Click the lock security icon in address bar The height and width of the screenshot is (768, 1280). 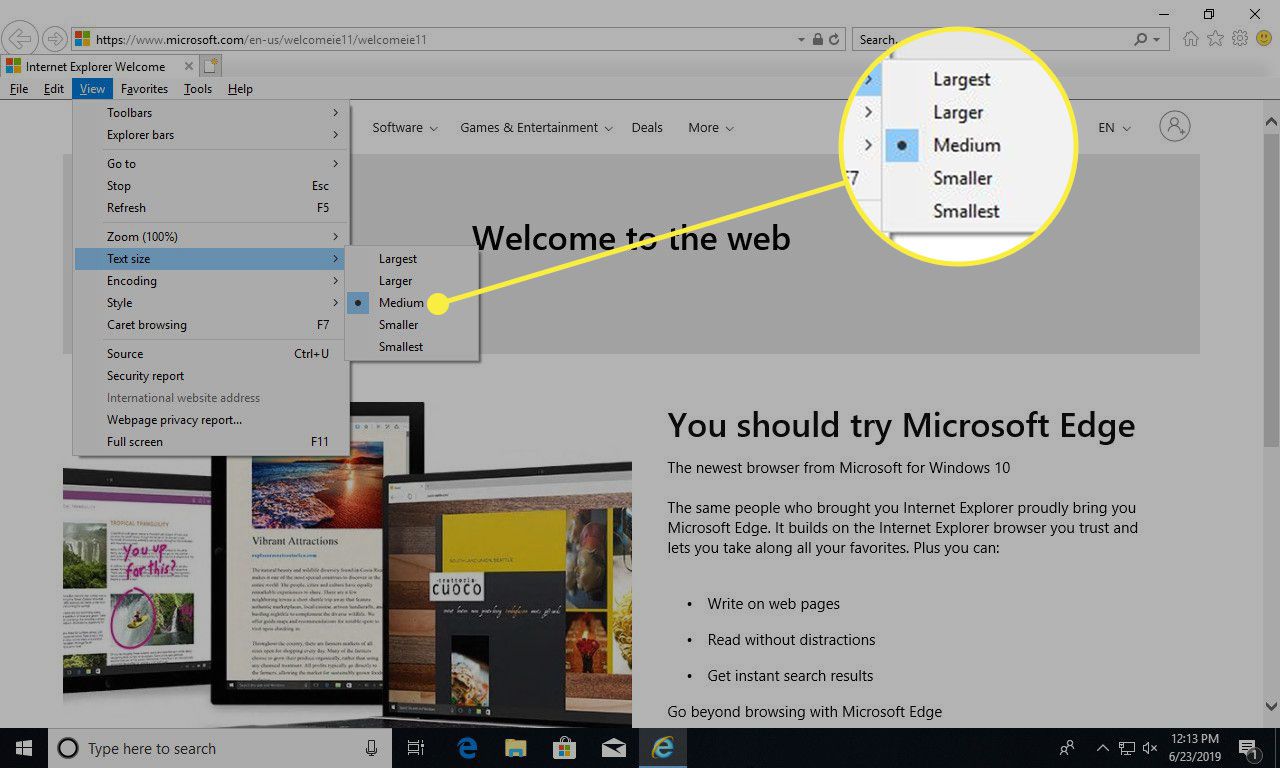818,40
